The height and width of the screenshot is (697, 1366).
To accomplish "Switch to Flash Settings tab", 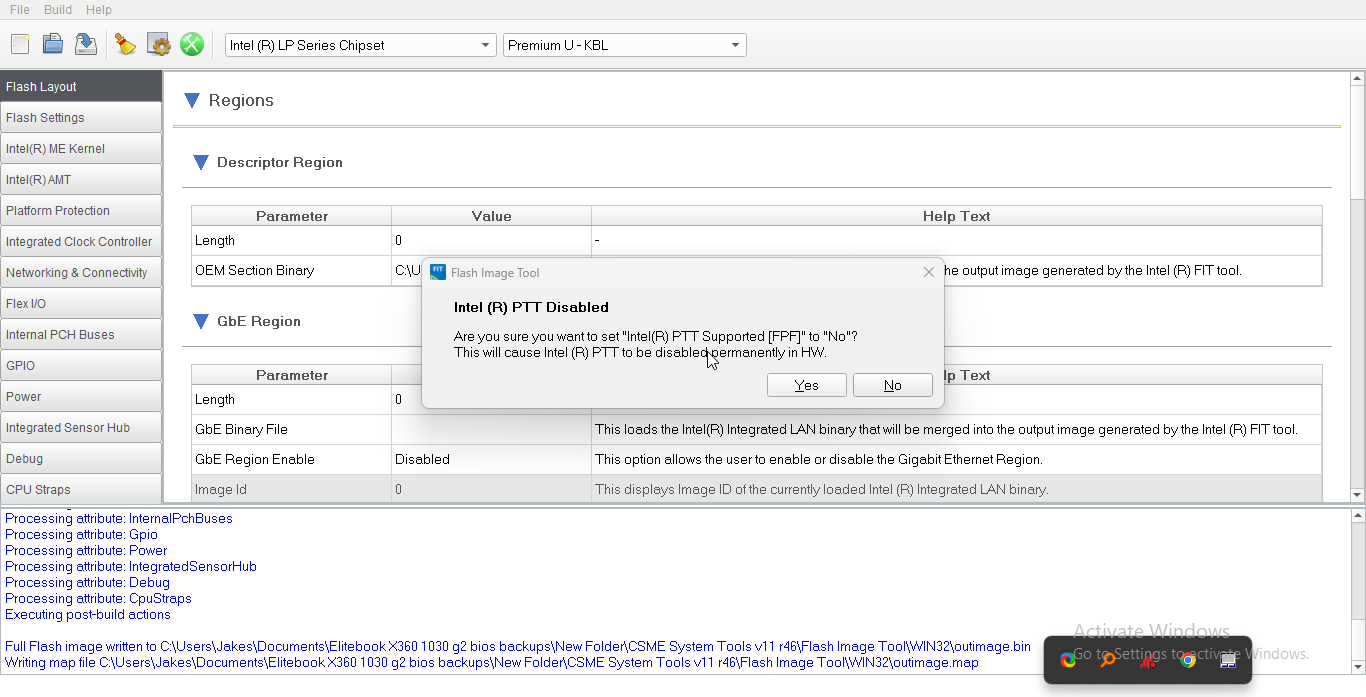I will pos(81,117).
